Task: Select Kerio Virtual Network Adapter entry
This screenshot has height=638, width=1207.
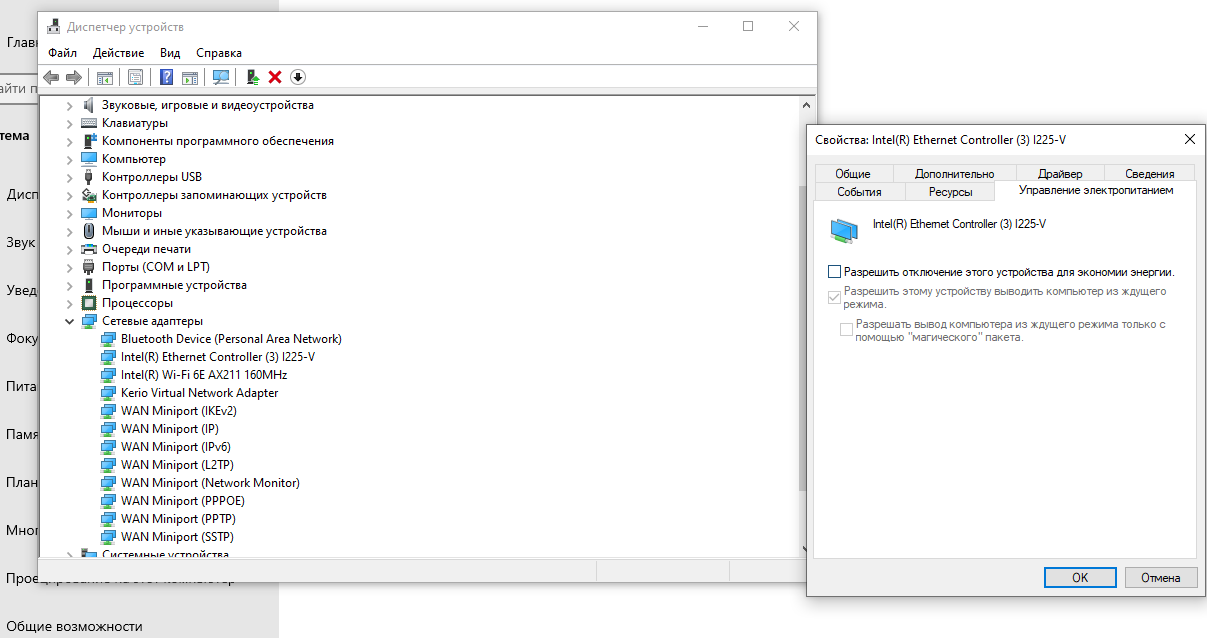Action: [x=199, y=393]
